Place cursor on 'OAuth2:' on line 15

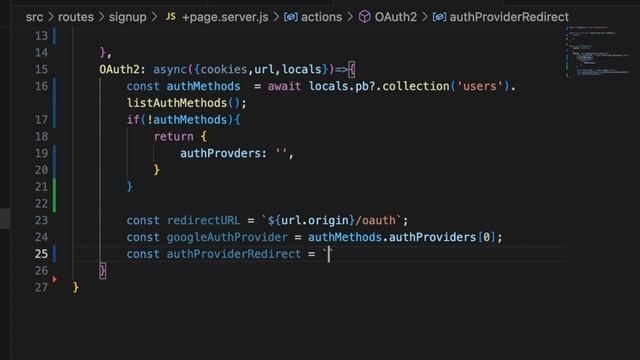[x=122, y=69]
